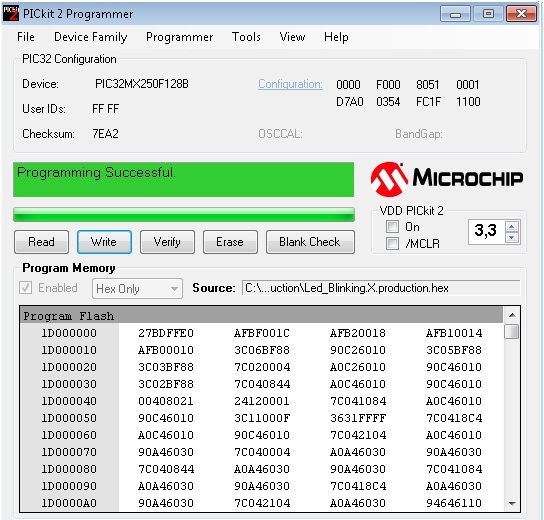The width and height of the screenshot is (544, 520).
Task: Open the Configuration link
Action: click(290, 84)
